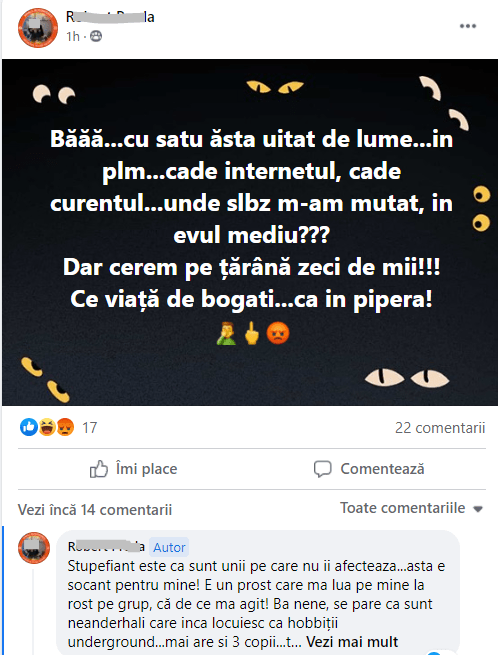Open the Toate comentariile dropdown
This screenshot has width=498, height=655.
coord(412,508)
